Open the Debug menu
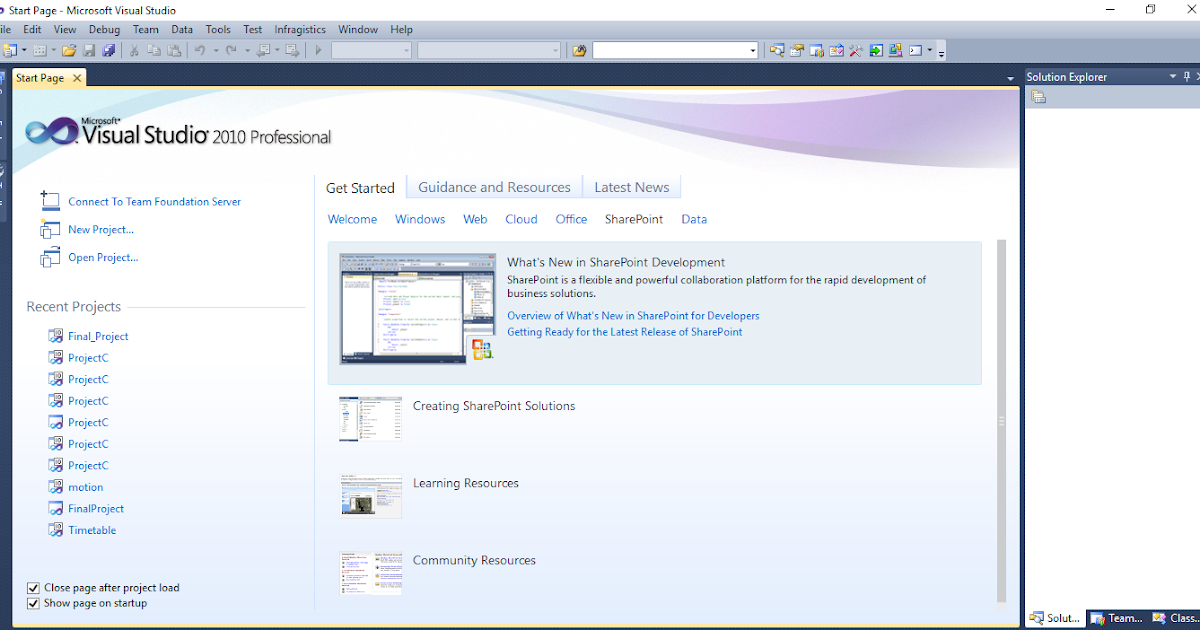 click(104, 29)
